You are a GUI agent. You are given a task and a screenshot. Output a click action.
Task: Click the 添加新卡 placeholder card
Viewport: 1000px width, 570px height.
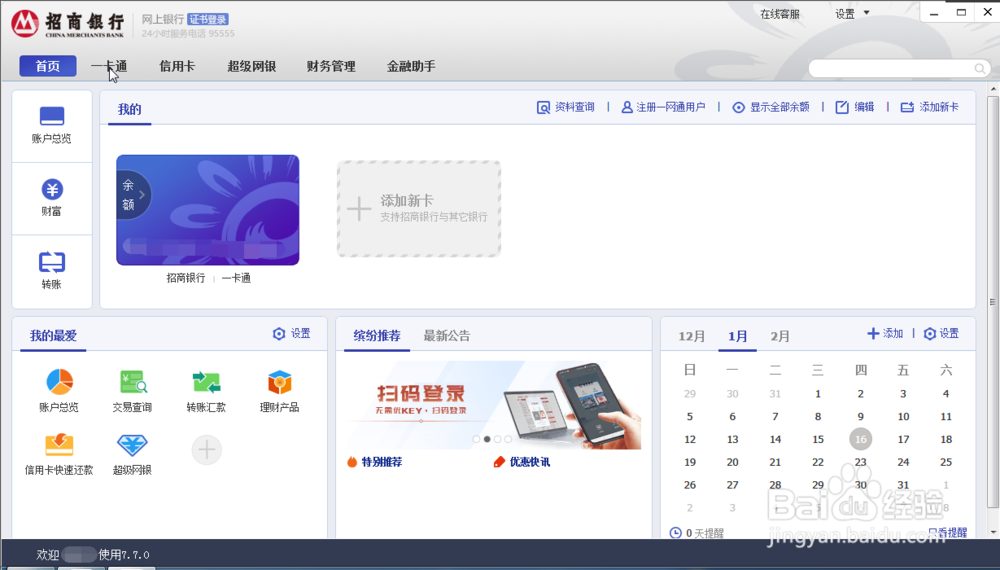419,208
